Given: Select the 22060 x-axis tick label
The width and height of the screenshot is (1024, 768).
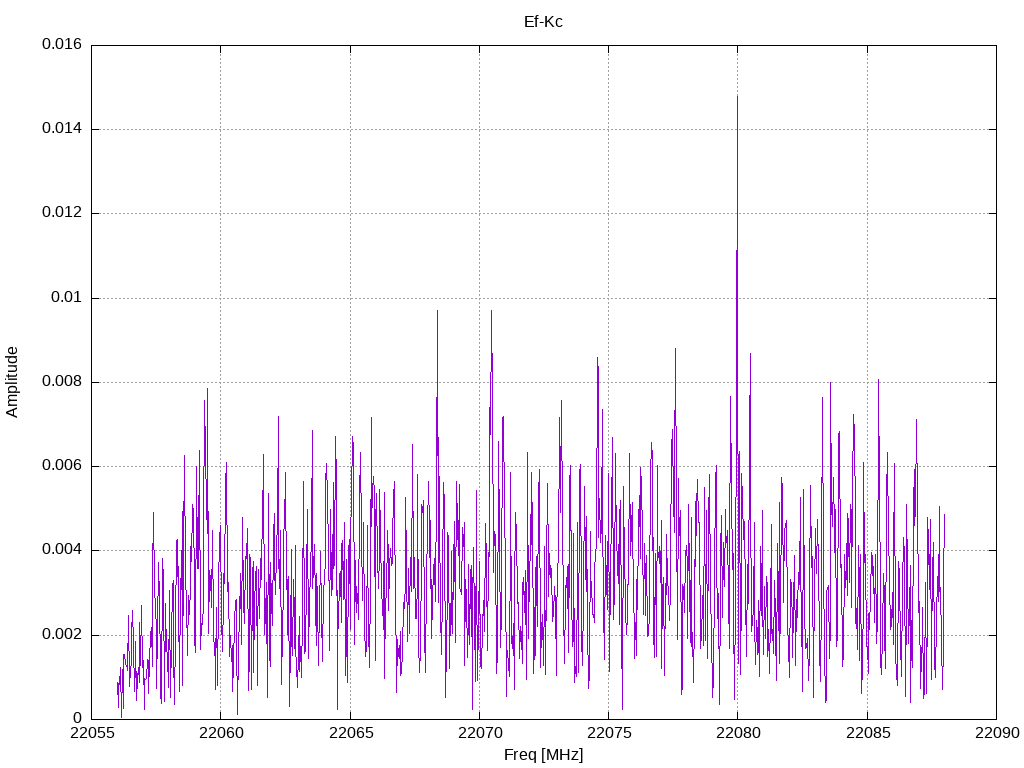Looking at the screenshot, I should 220,734.
